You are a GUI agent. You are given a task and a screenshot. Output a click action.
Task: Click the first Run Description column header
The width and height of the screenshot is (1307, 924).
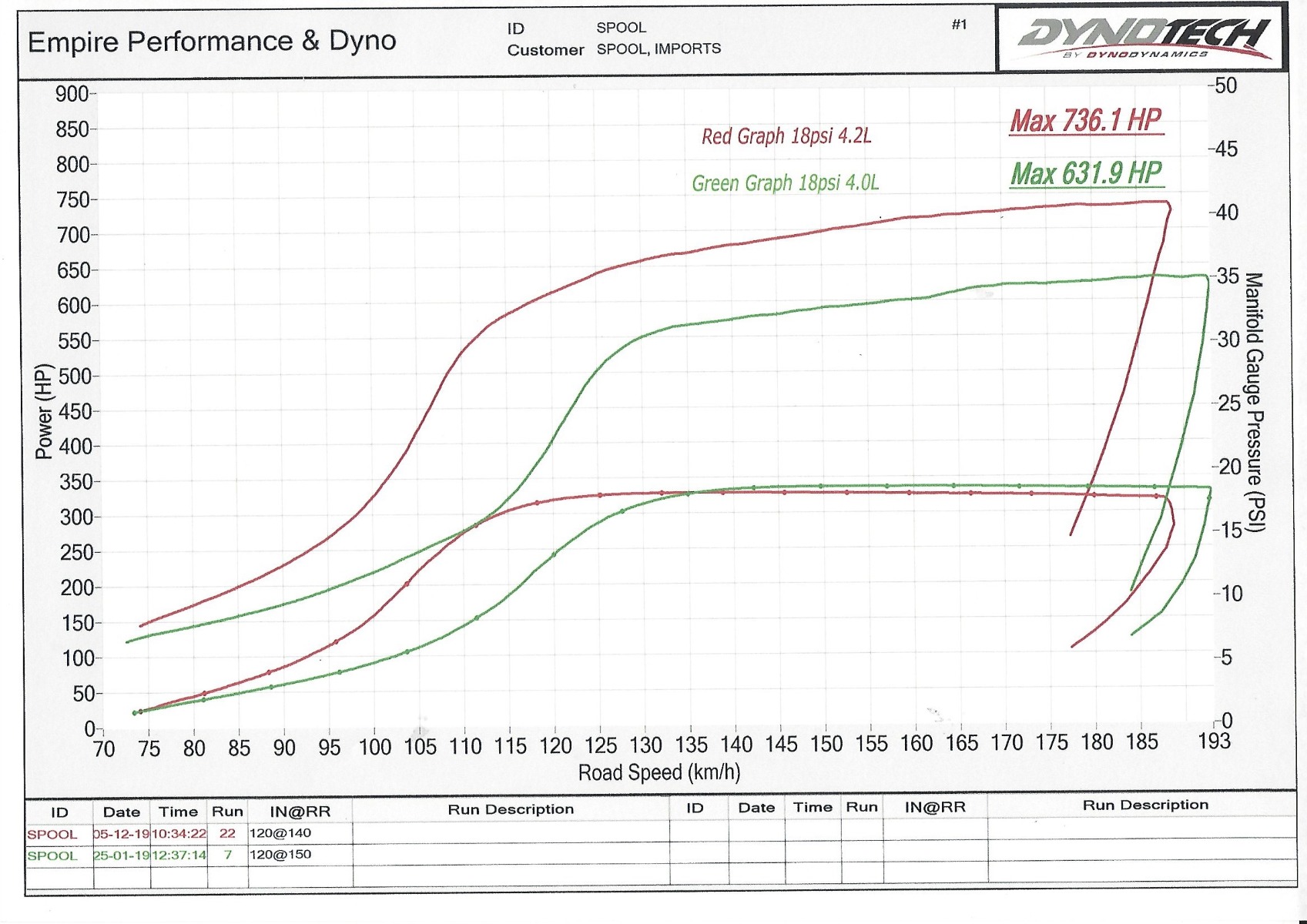coord(511,809)
